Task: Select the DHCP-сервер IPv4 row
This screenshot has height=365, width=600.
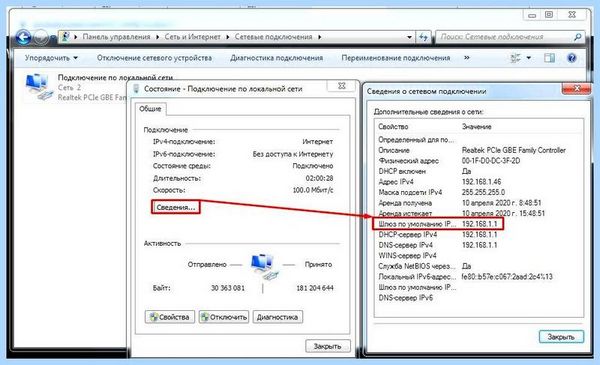Action: click(478, 234)
